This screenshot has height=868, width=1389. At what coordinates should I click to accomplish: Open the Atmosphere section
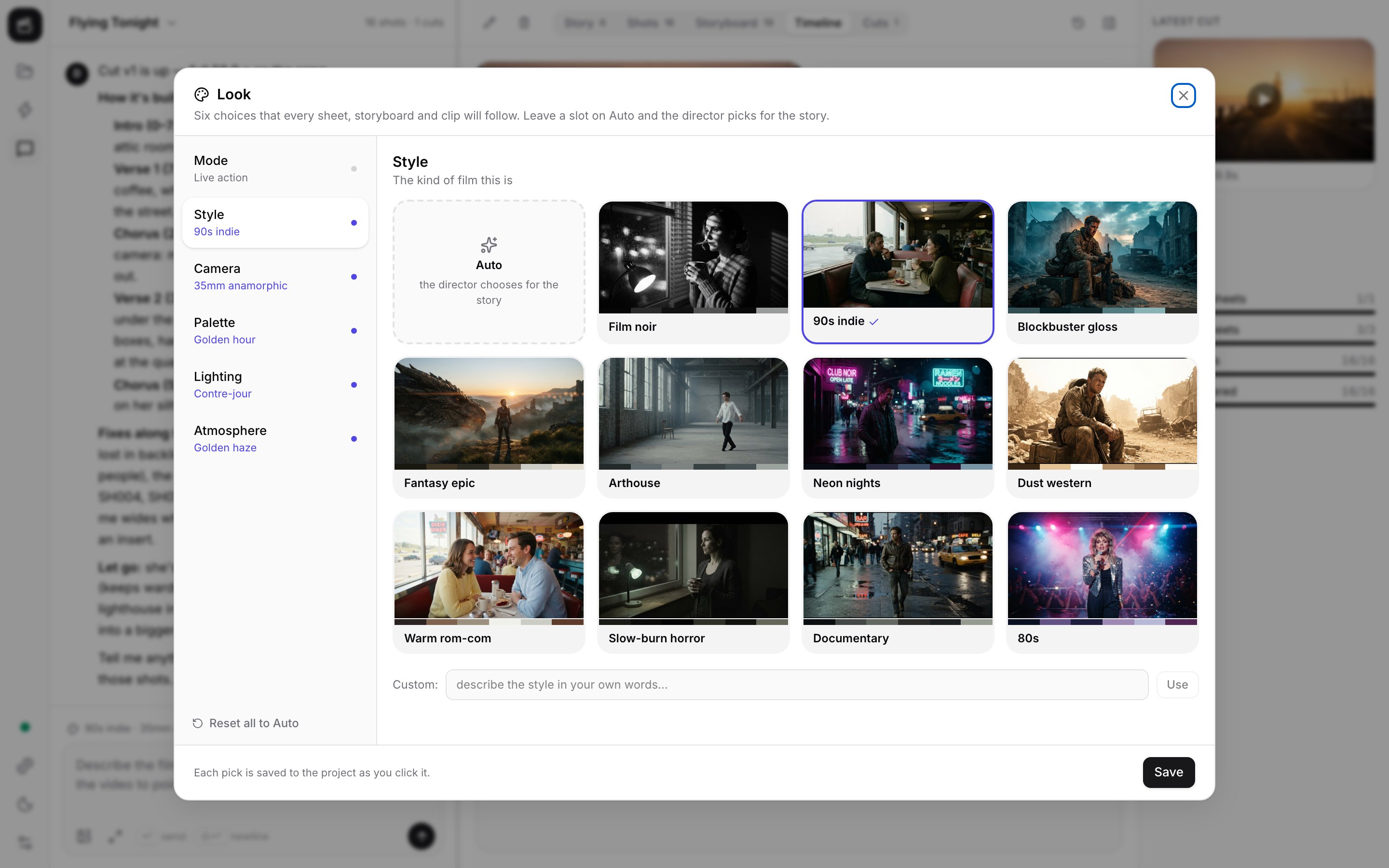275,439
